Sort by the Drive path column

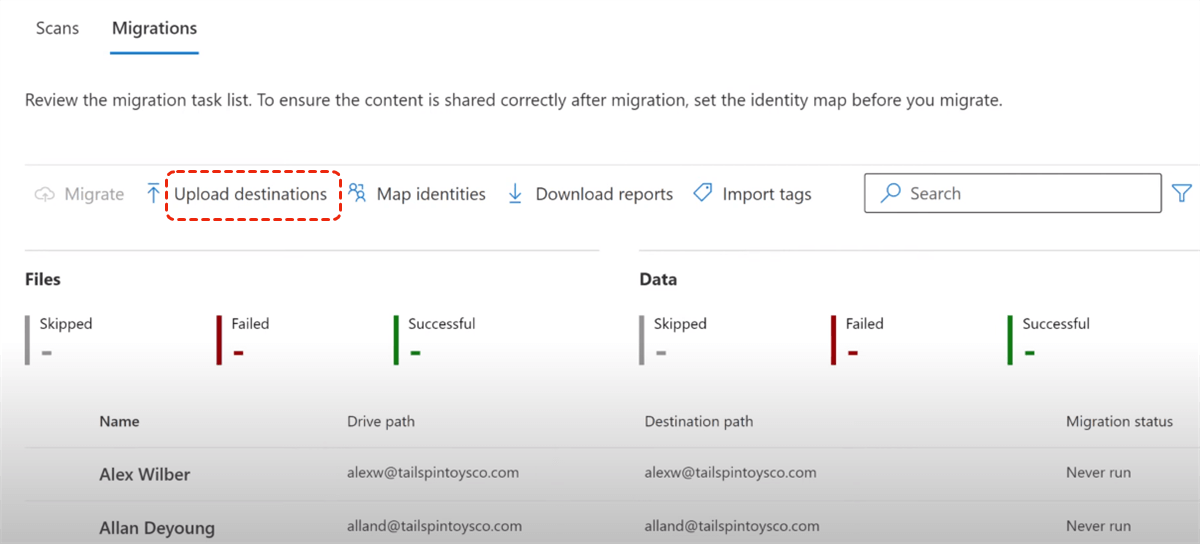(x=381, y=422)
